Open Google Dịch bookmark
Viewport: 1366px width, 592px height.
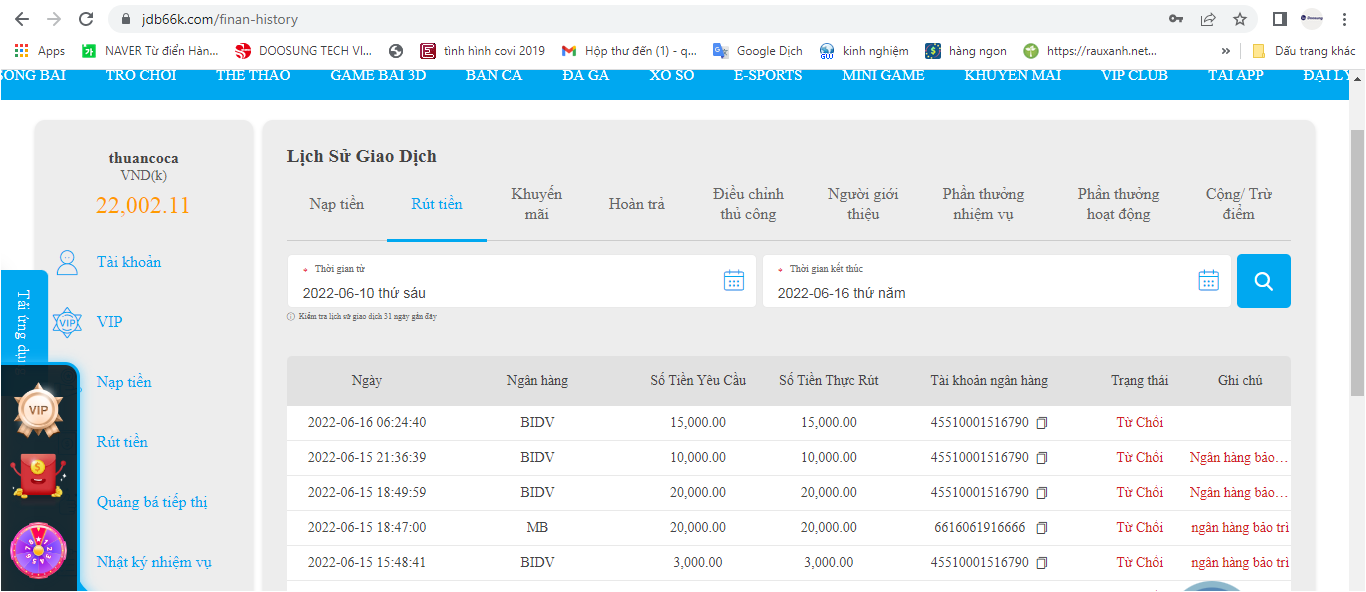point(758,50)
